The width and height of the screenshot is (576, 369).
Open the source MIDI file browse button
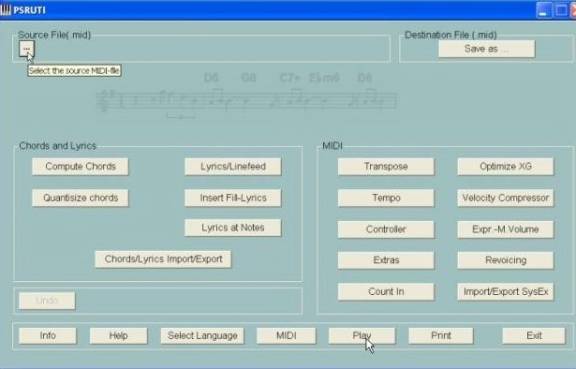tap(26, 49)
